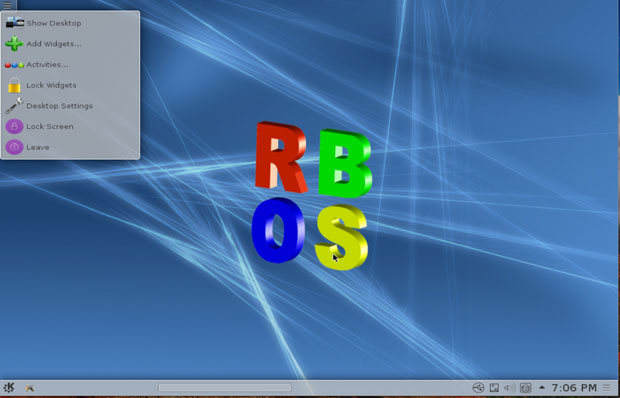Open the volume speaker tray icon
This screenshot has width=620, height=398.
click(x=509, y=388)
